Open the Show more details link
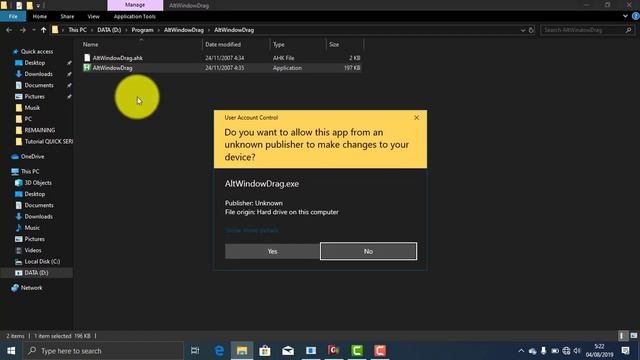This screenshot has width=640, height=360. pos(251,231)
